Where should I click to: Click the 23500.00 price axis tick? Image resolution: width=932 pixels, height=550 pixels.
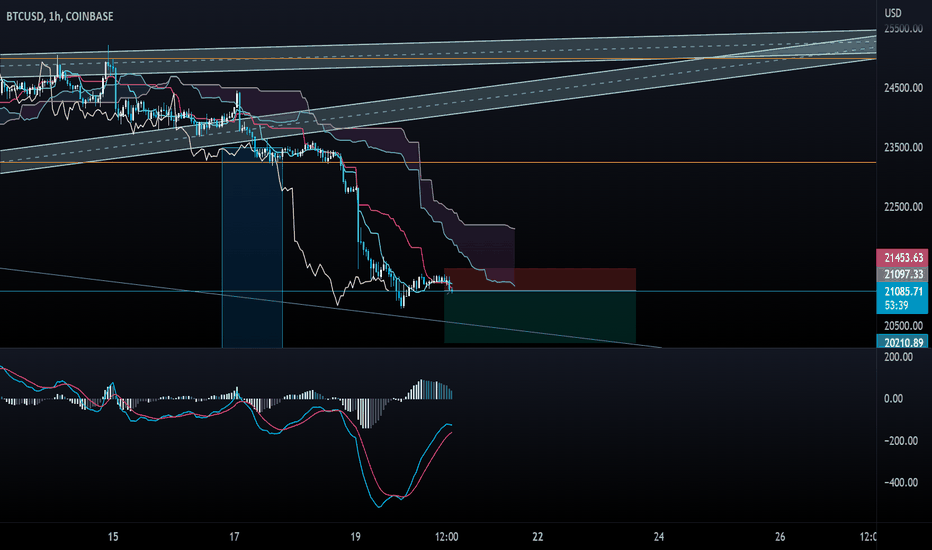903,147
